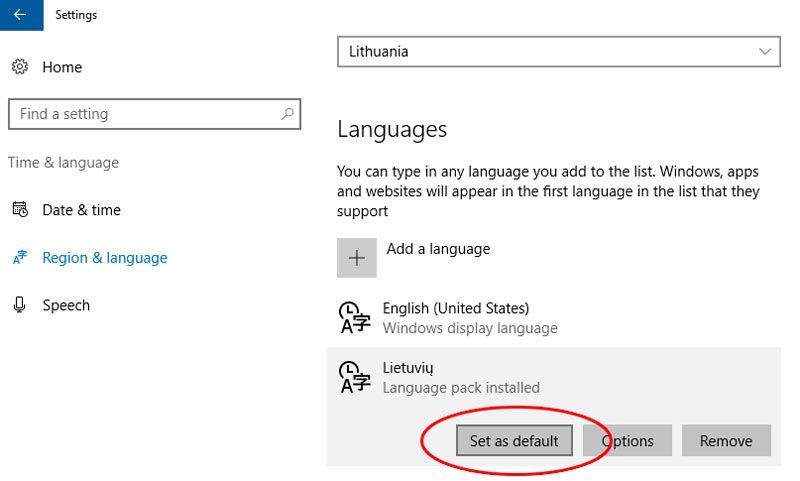
Task: Expand the region list via chevron arrow
Action: (764, 52)
